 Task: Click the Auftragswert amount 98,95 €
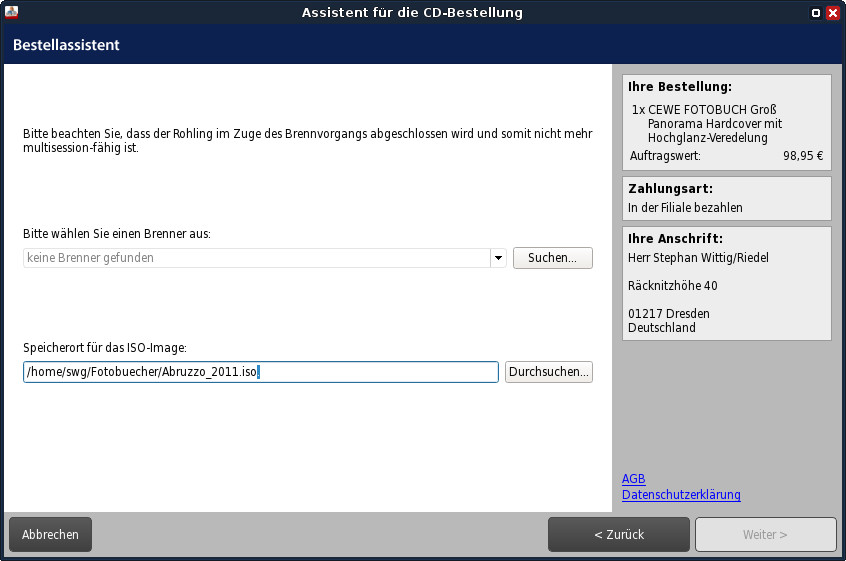click(x=803, y=156)
